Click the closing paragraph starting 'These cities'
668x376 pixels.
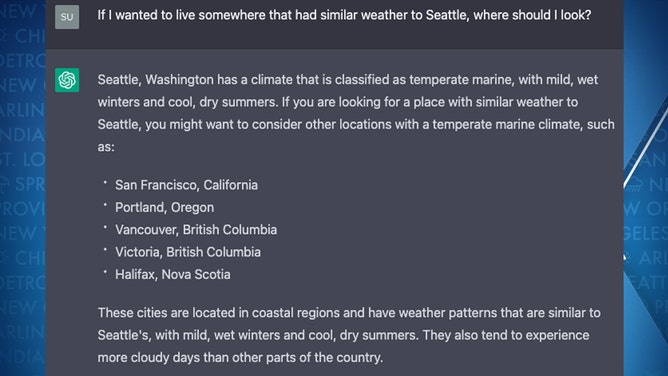click(349, 335)
